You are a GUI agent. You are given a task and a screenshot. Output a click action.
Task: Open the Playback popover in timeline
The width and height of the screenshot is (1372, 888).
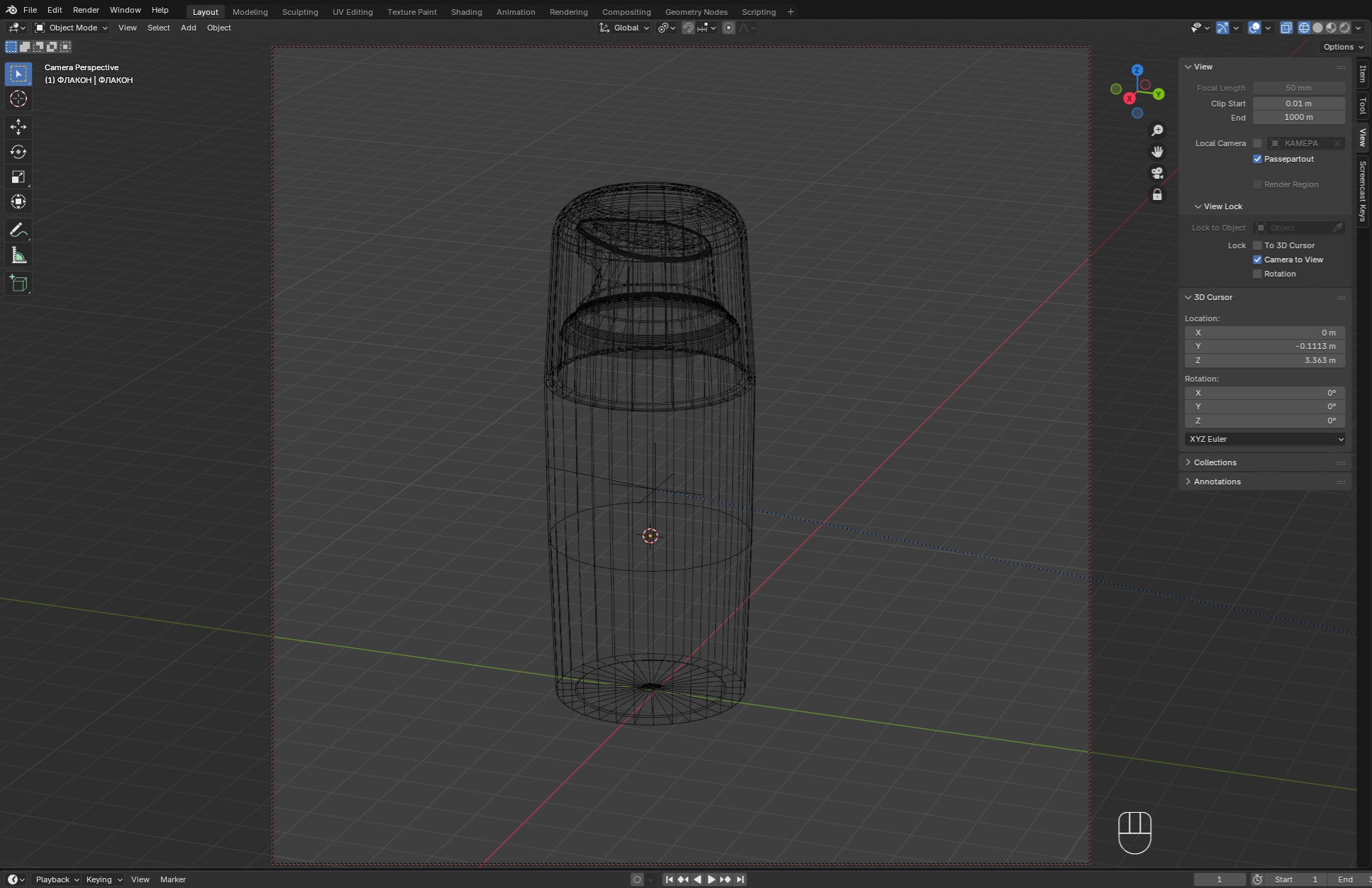(57, 879)
